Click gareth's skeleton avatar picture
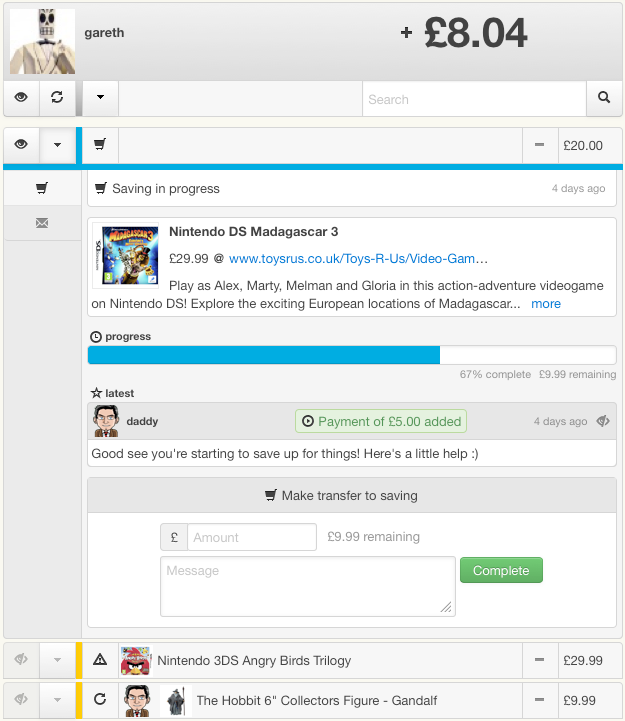The image size is (625, 721). pos(42,41)
